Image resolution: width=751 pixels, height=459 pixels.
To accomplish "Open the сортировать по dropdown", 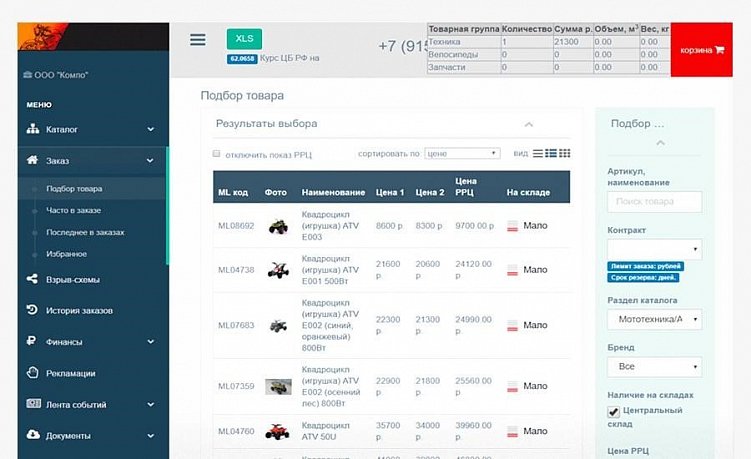I will 462,153.
